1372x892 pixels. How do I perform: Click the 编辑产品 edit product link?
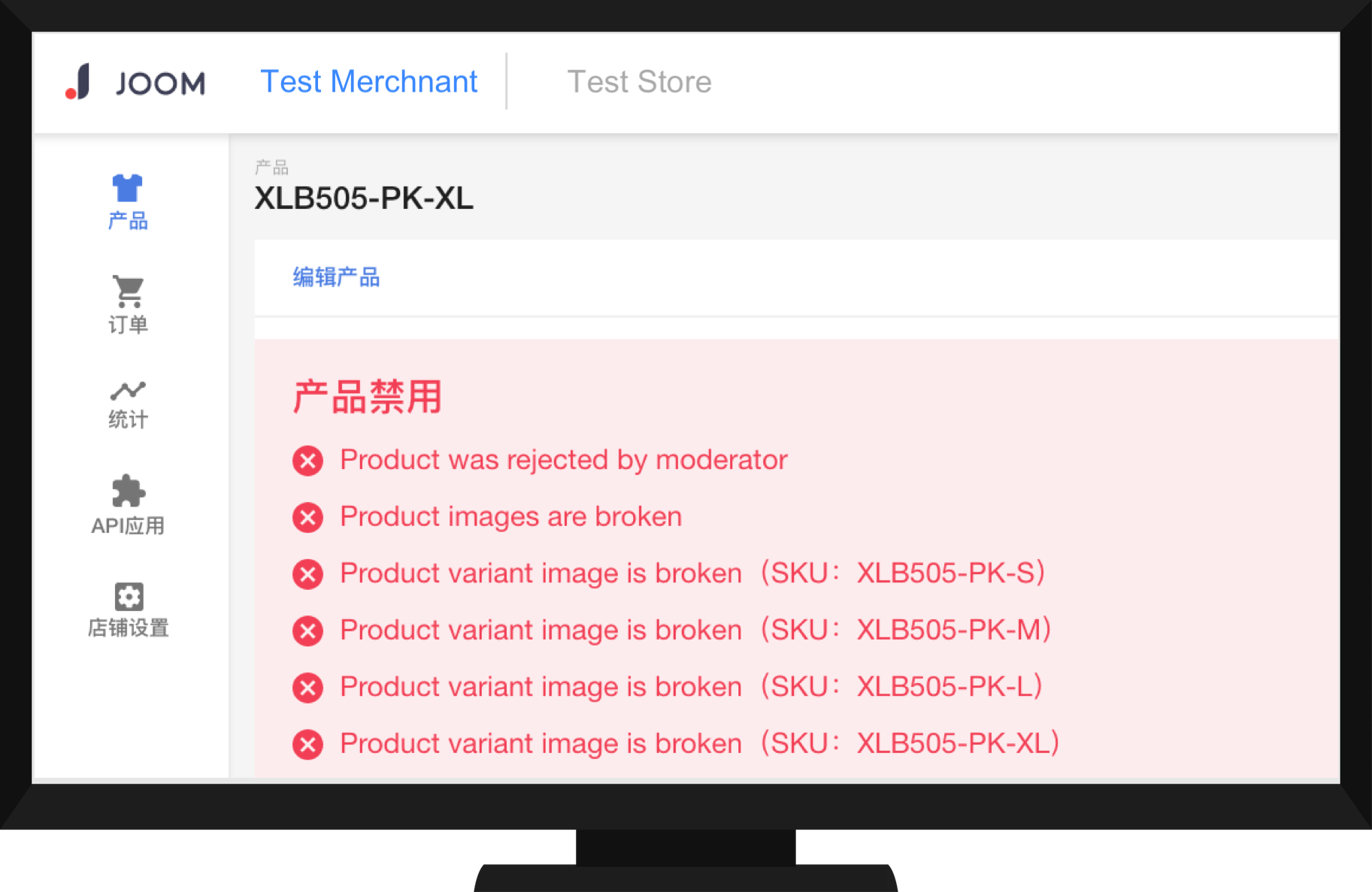click(x=336, y=278)
